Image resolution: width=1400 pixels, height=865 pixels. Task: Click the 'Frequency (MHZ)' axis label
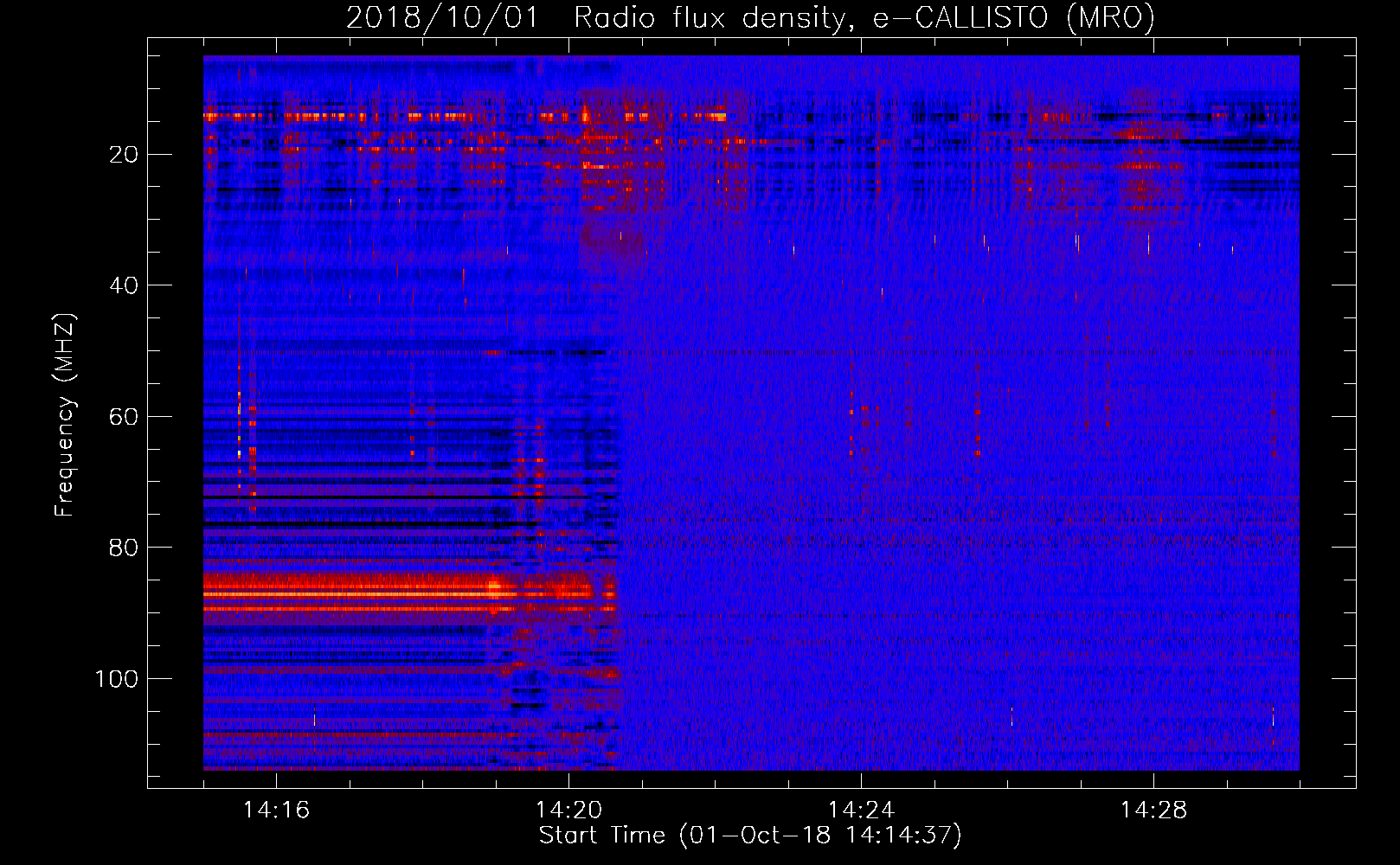click(65, 415)
